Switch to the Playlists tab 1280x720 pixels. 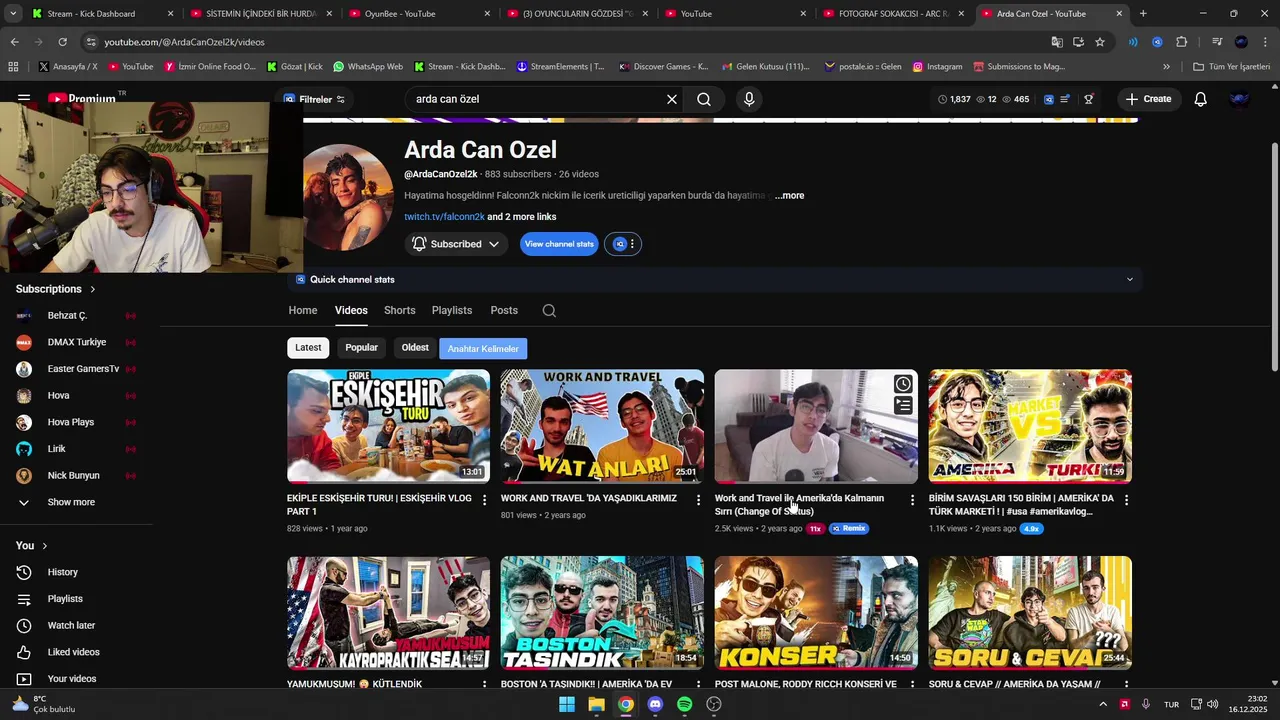[x=452, y=310]
